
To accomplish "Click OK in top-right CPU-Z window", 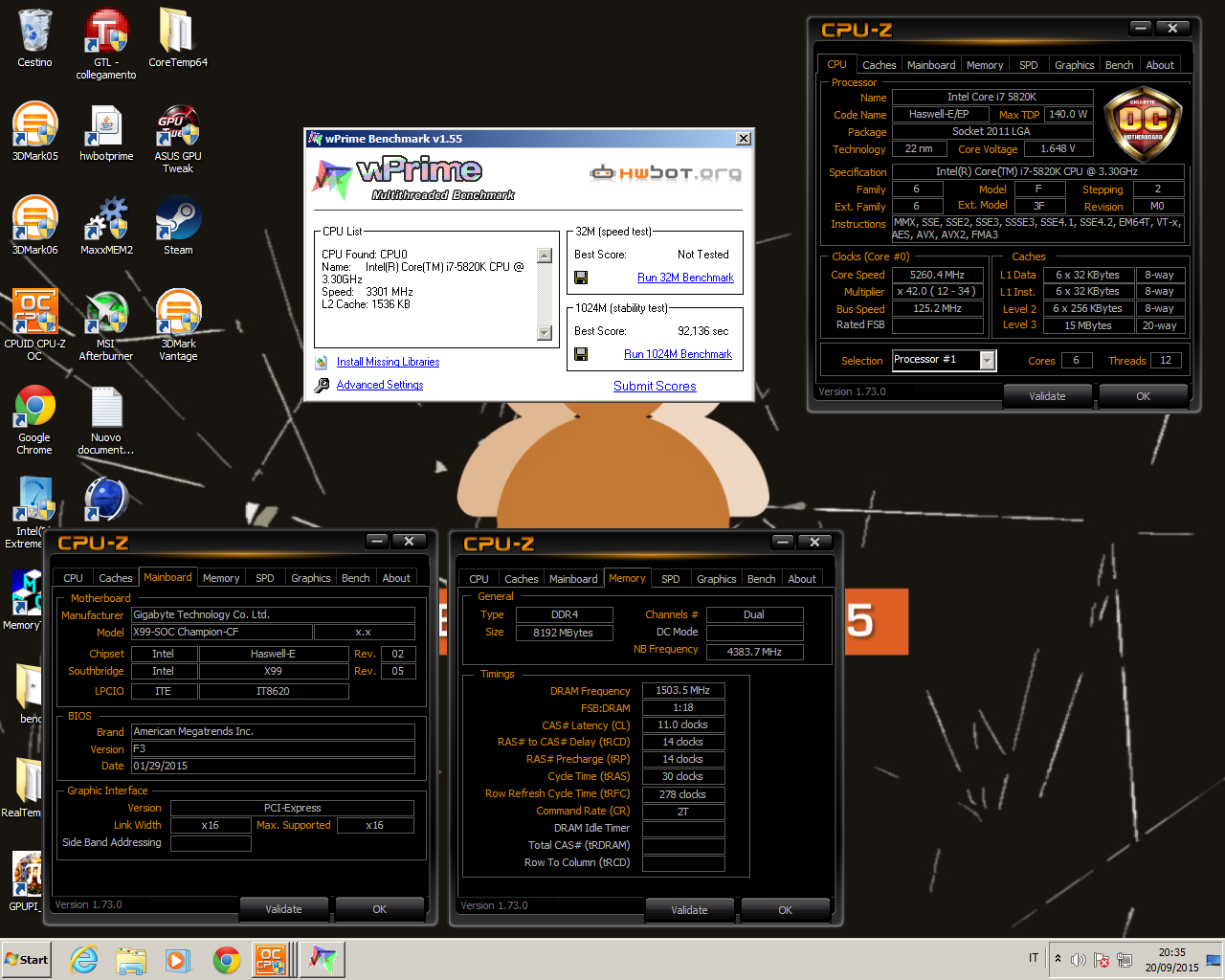I will (1143, 396).
